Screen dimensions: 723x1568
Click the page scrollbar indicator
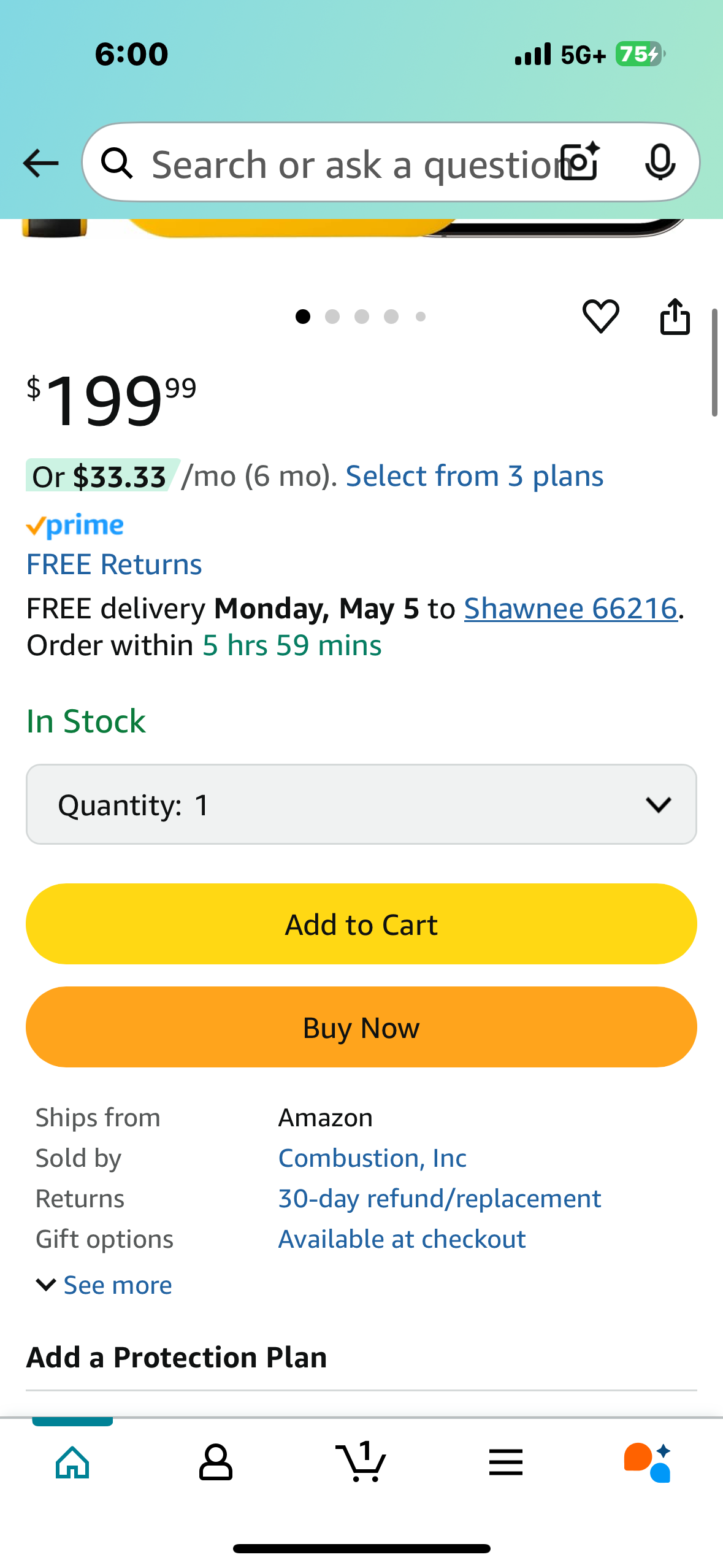click(714, 363)
